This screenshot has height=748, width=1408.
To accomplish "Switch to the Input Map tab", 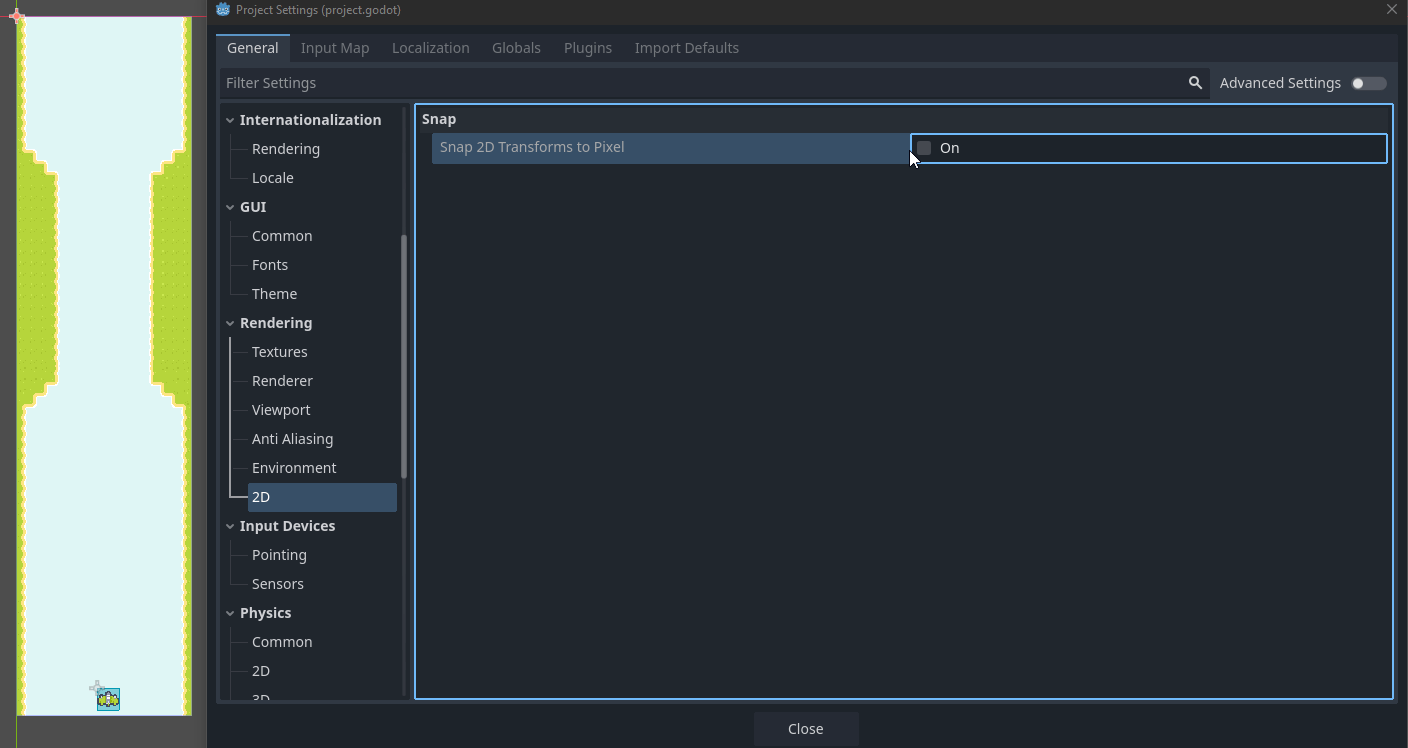I will coord(335,47).
